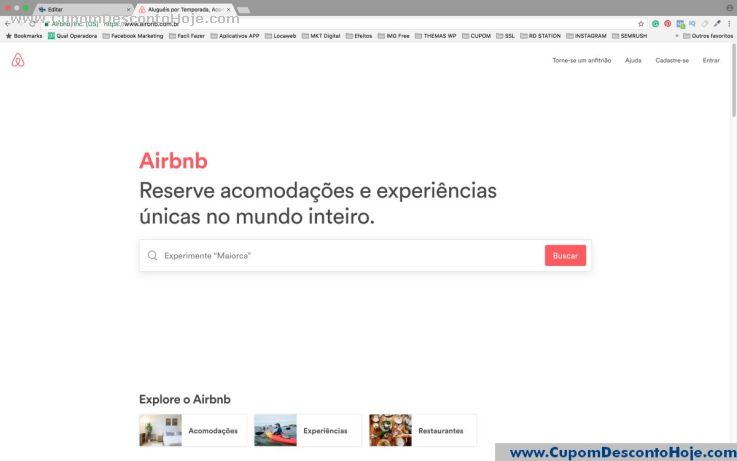Open the Restaurantes card
The width and height of the screenshot is (737, 461).
(423, 430)
